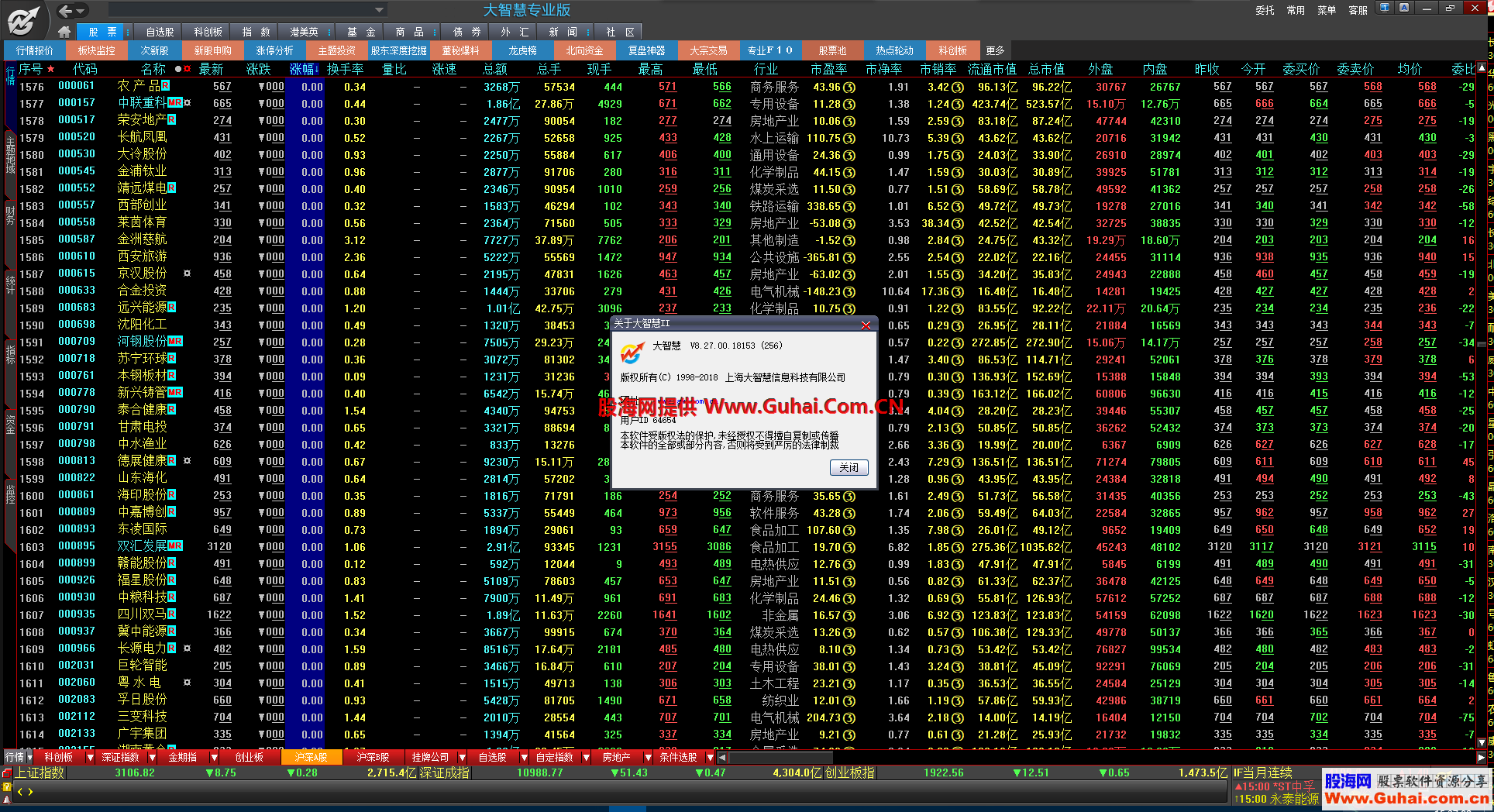Screen dimensions: 1494x812
Task: Expand the 金期指 bottom tab arrow
Action: pyautogui.click(x=214, y=758)
